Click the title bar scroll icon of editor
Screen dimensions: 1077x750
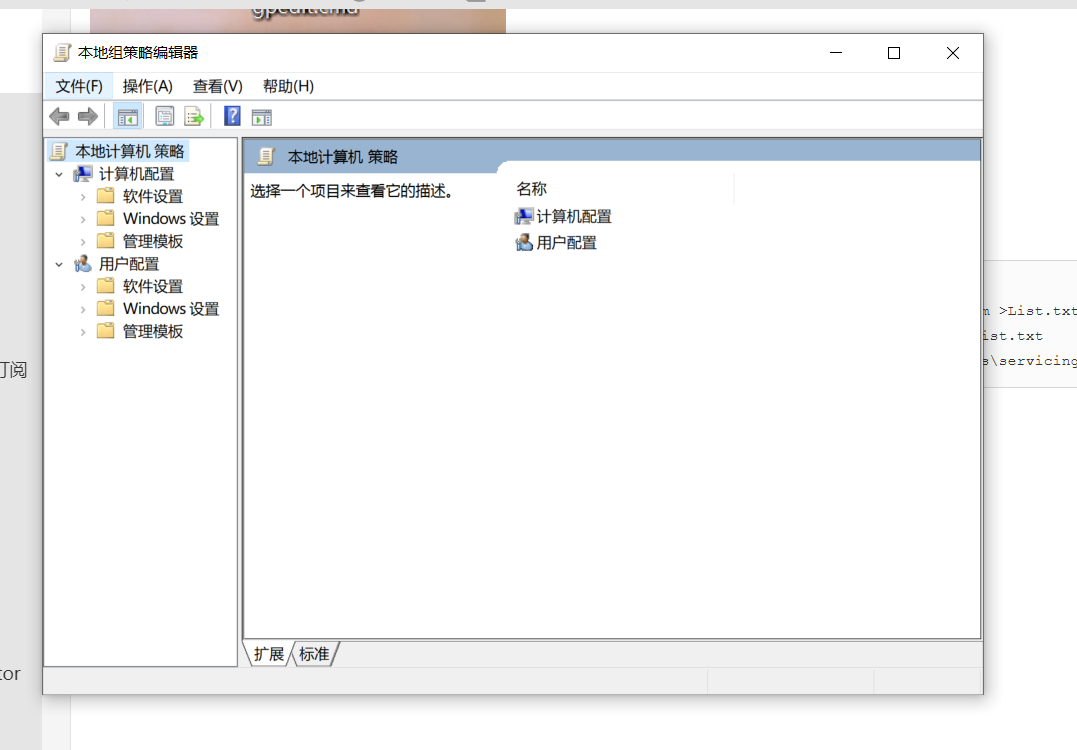(63, 53)
